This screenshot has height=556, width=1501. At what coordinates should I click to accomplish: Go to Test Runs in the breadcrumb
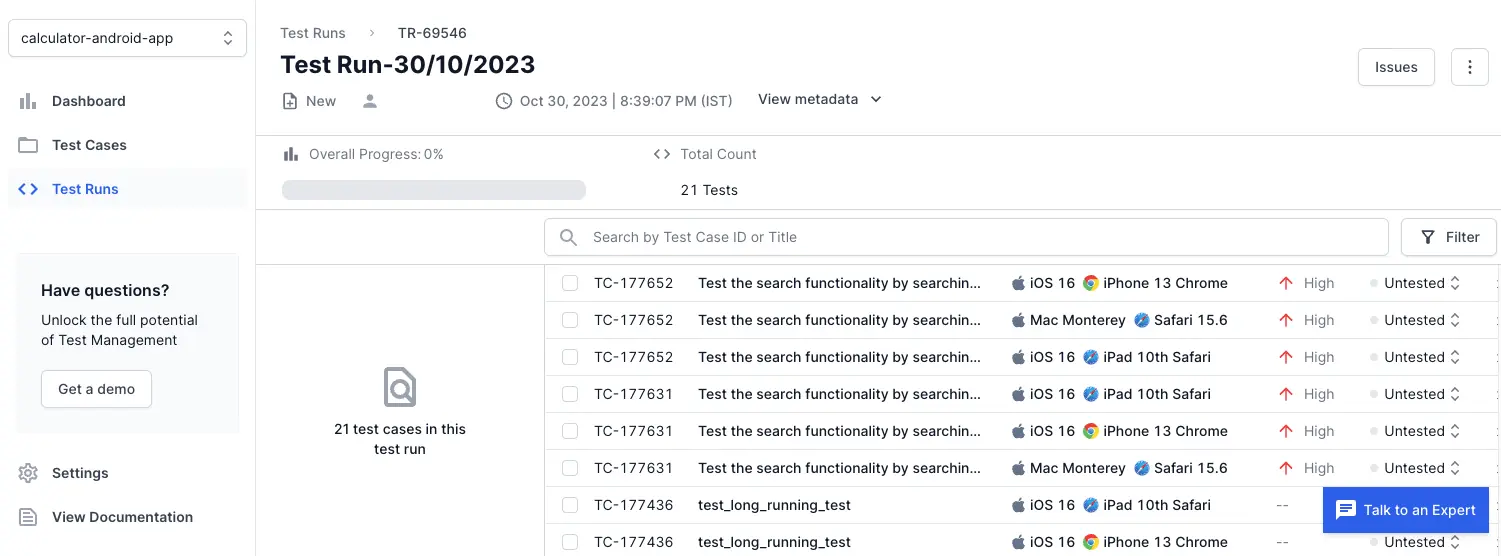pyautogui.click(x=313, y=33)
